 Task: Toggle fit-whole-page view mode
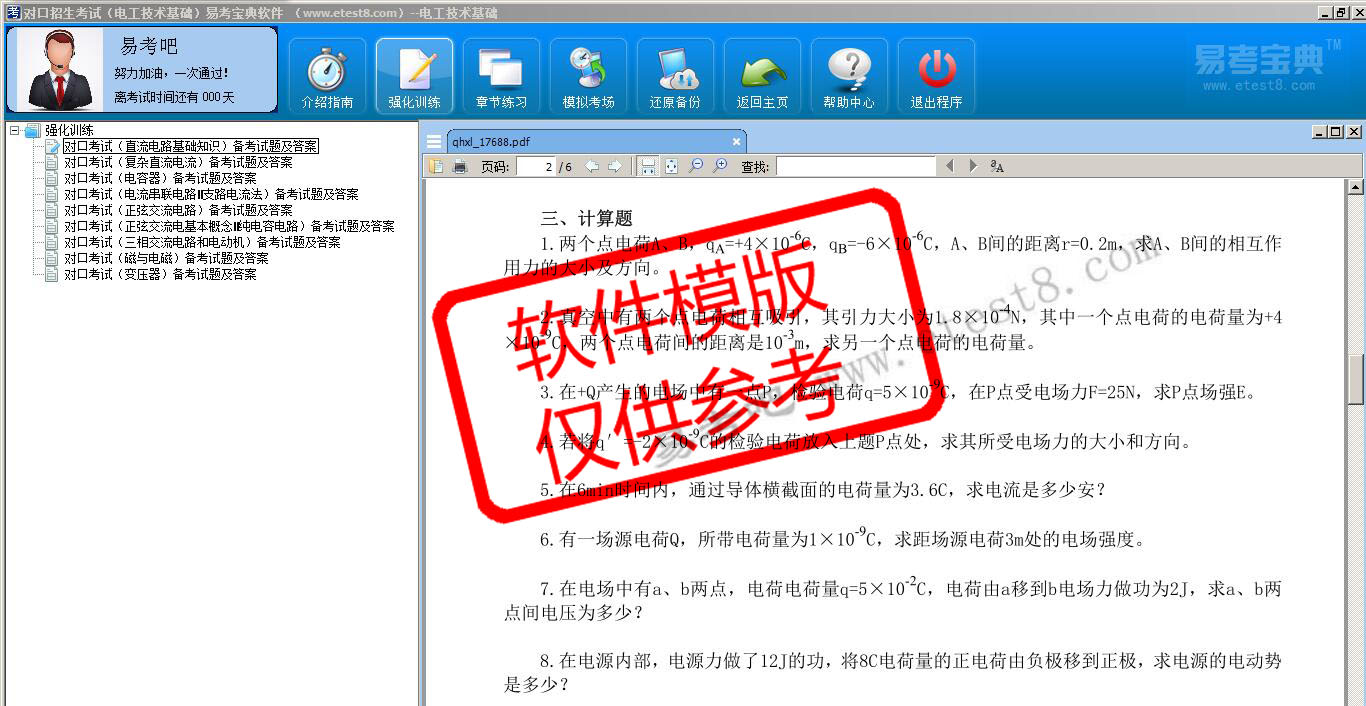pyautogui.click(x=672, y=166)
